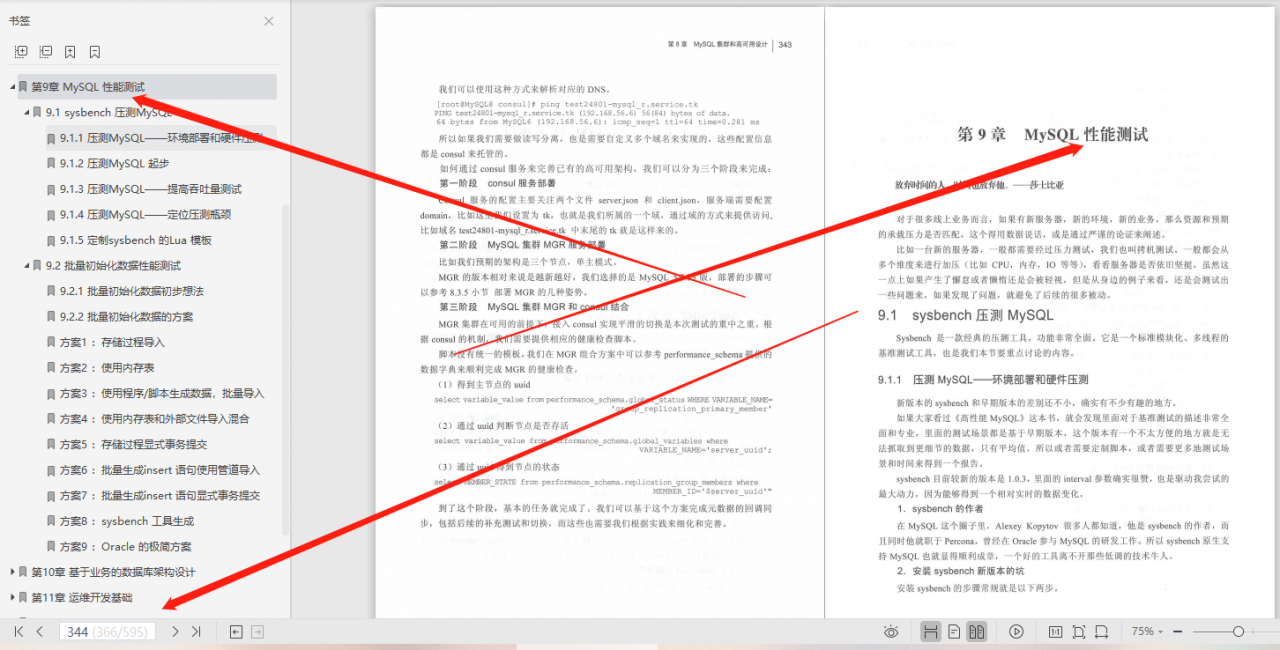Open the 75% zoom level dropdown

[x=1146, y=631]
